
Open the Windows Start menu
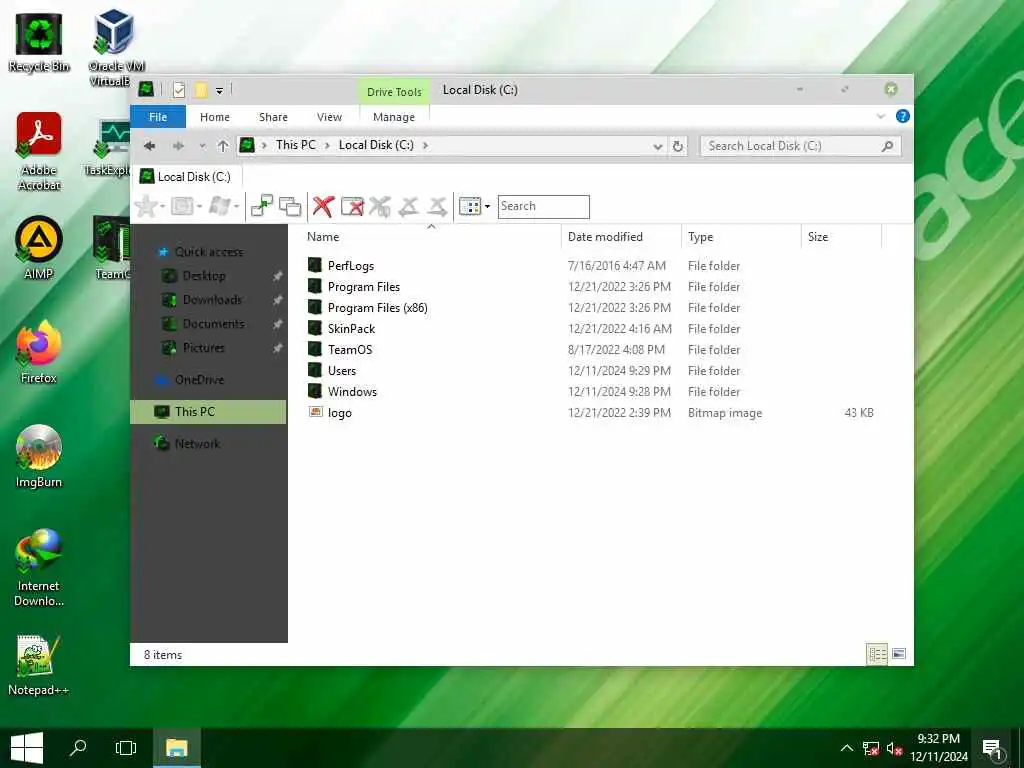[27, 748]
